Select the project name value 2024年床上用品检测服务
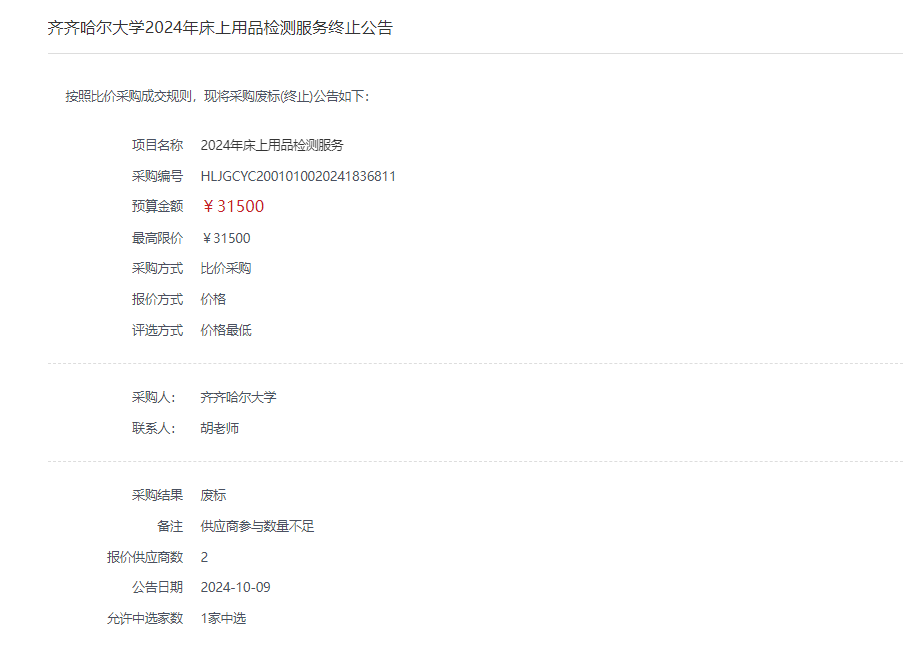 272,145
